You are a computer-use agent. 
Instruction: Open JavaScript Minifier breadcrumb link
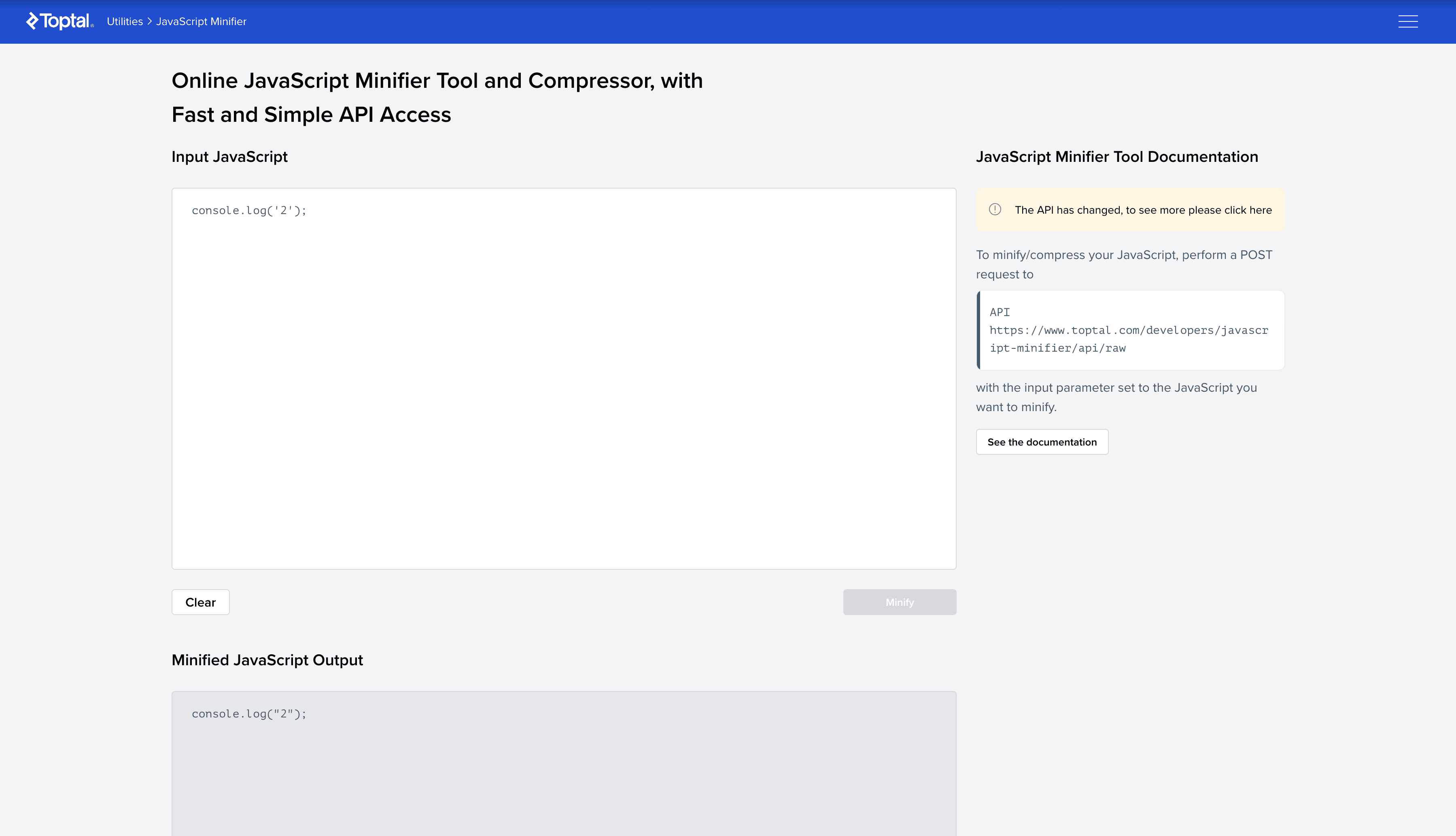click(201, 21)
